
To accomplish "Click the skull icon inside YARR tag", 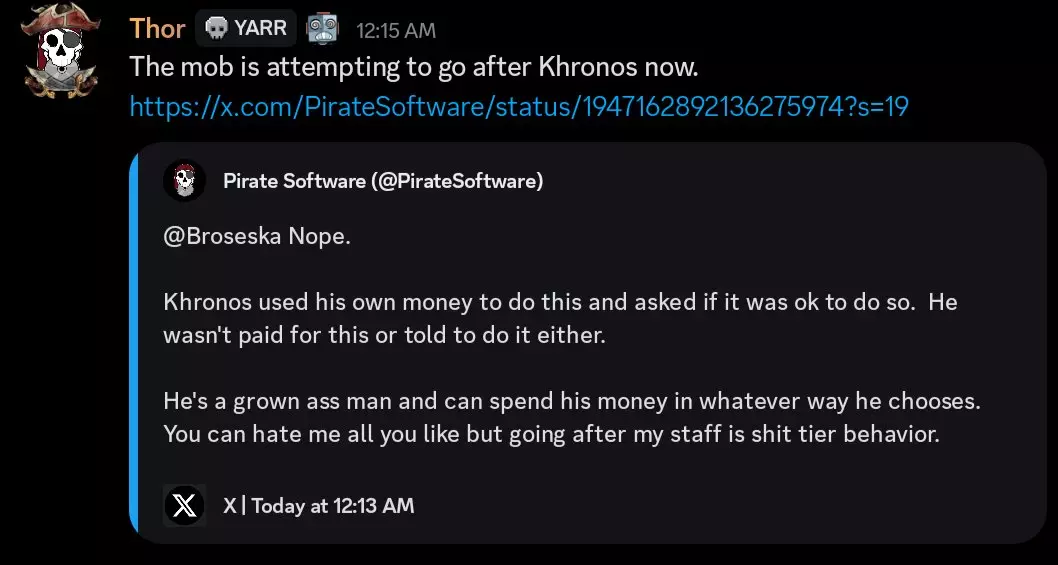I will [217, 28].
